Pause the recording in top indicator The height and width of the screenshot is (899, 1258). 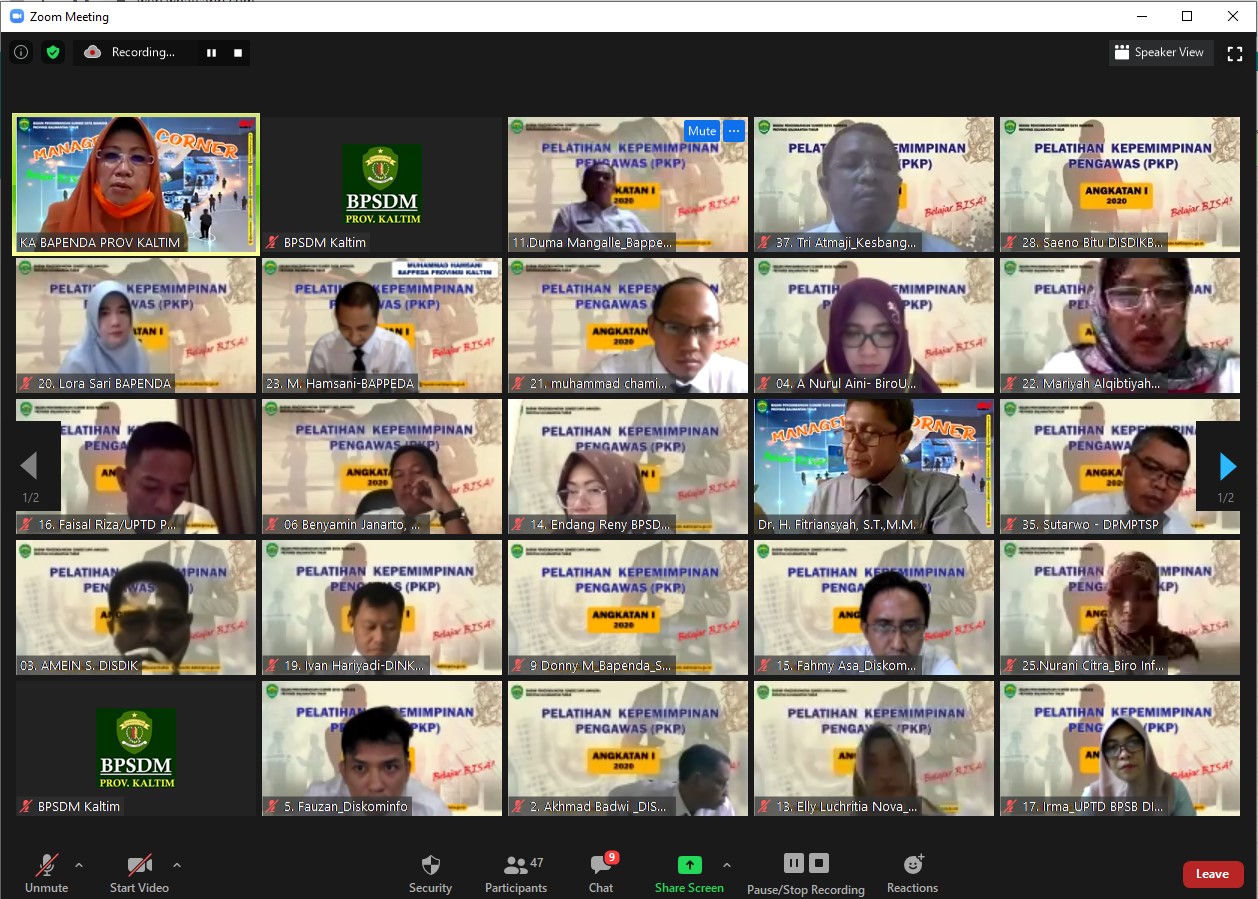click(211, 53)
